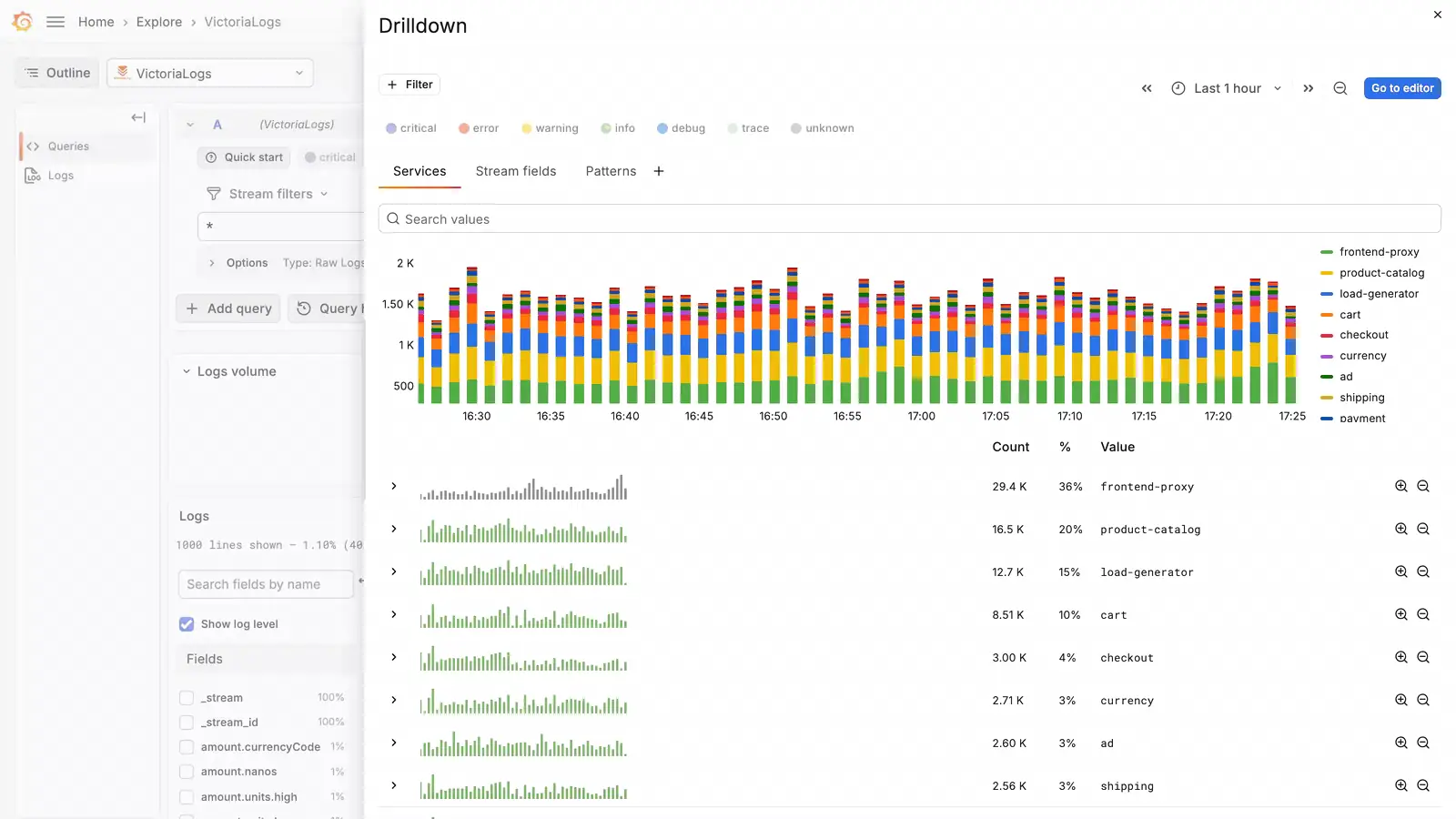Add a Filter in Drilldown
Screen dimensions: 1456x819
409,85
